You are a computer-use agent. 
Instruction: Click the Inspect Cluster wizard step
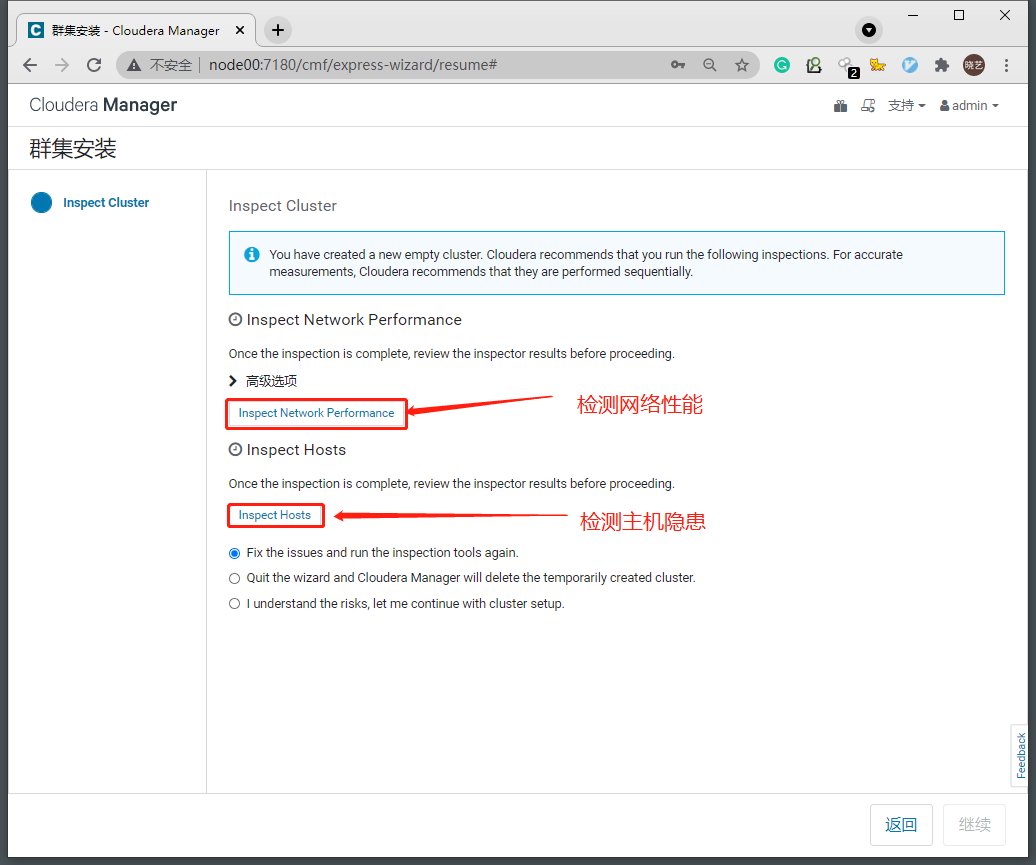pyautogui.click(x=106, y=203)
